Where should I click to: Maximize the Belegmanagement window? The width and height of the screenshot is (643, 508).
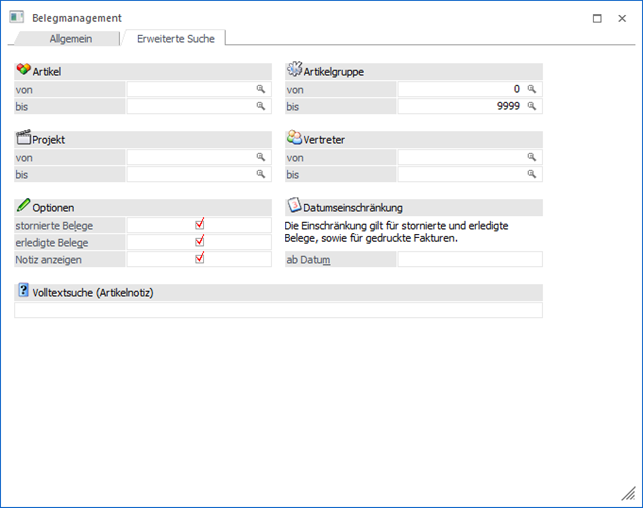coord(597,18)
